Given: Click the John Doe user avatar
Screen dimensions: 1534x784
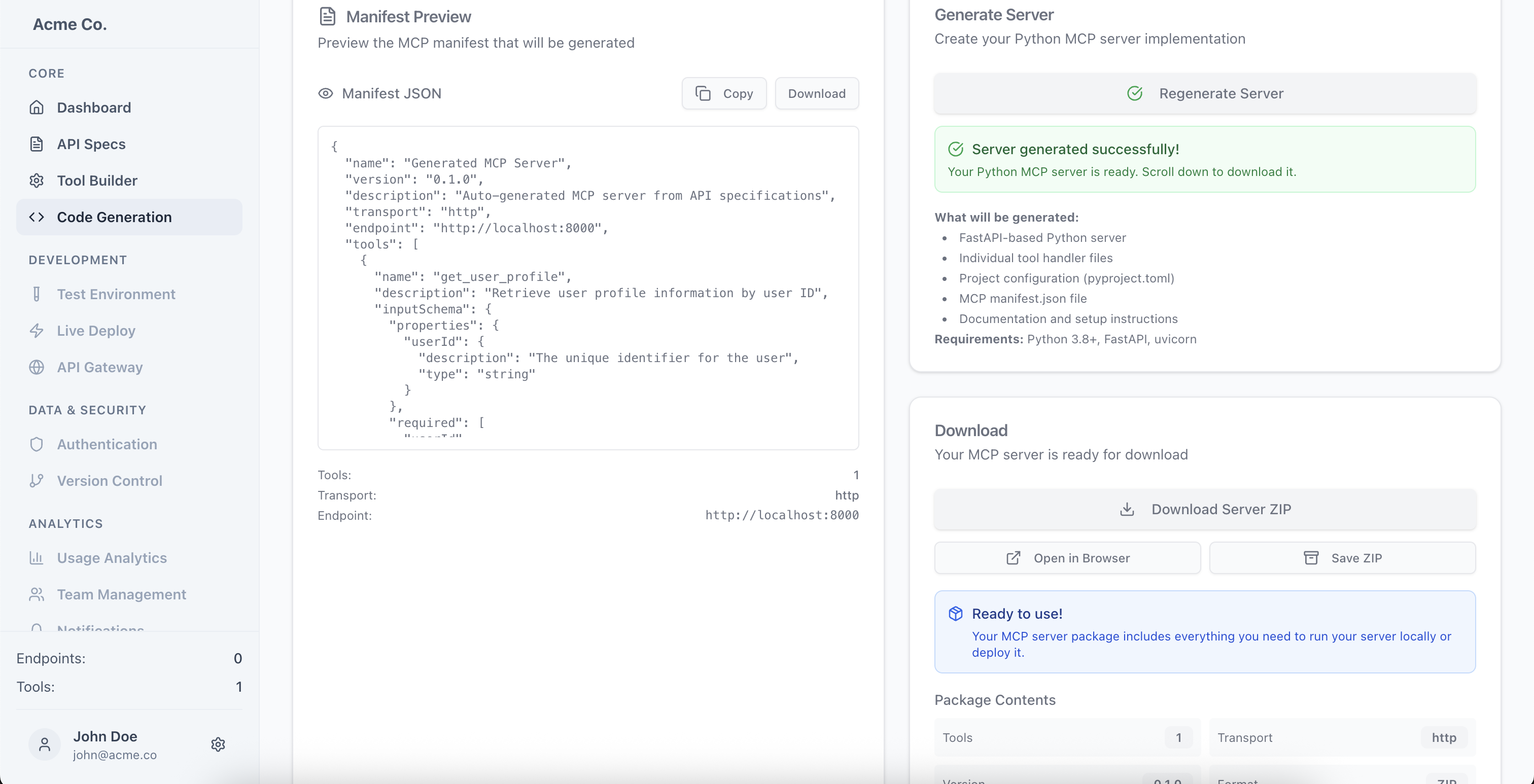Looking at the screenshot, I should click(x=45, y=744).
